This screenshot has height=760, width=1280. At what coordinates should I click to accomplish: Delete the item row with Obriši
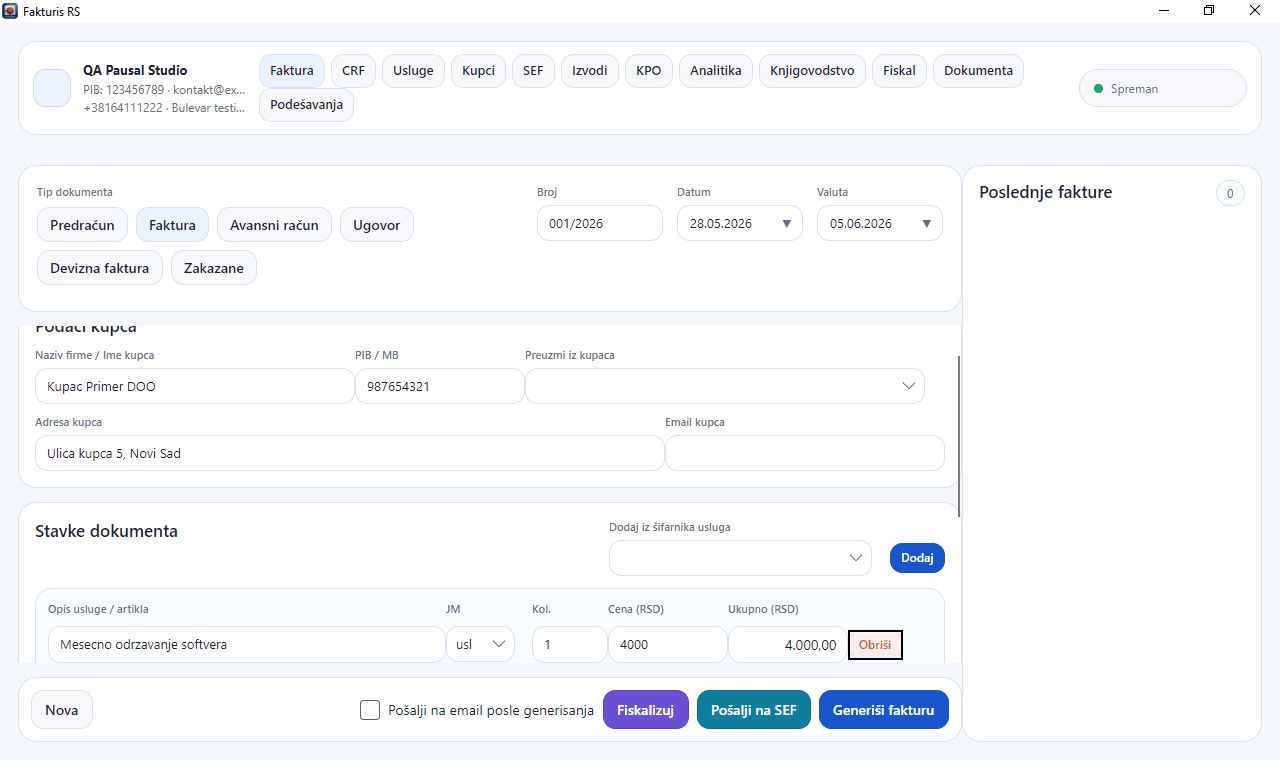tap(875, 645)
